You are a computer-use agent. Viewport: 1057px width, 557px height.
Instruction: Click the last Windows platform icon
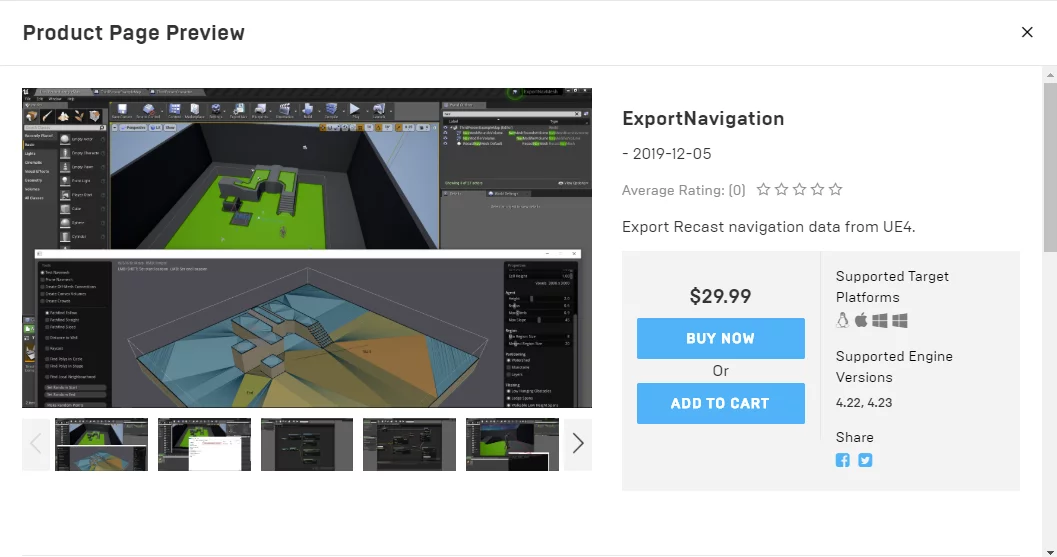900,321
